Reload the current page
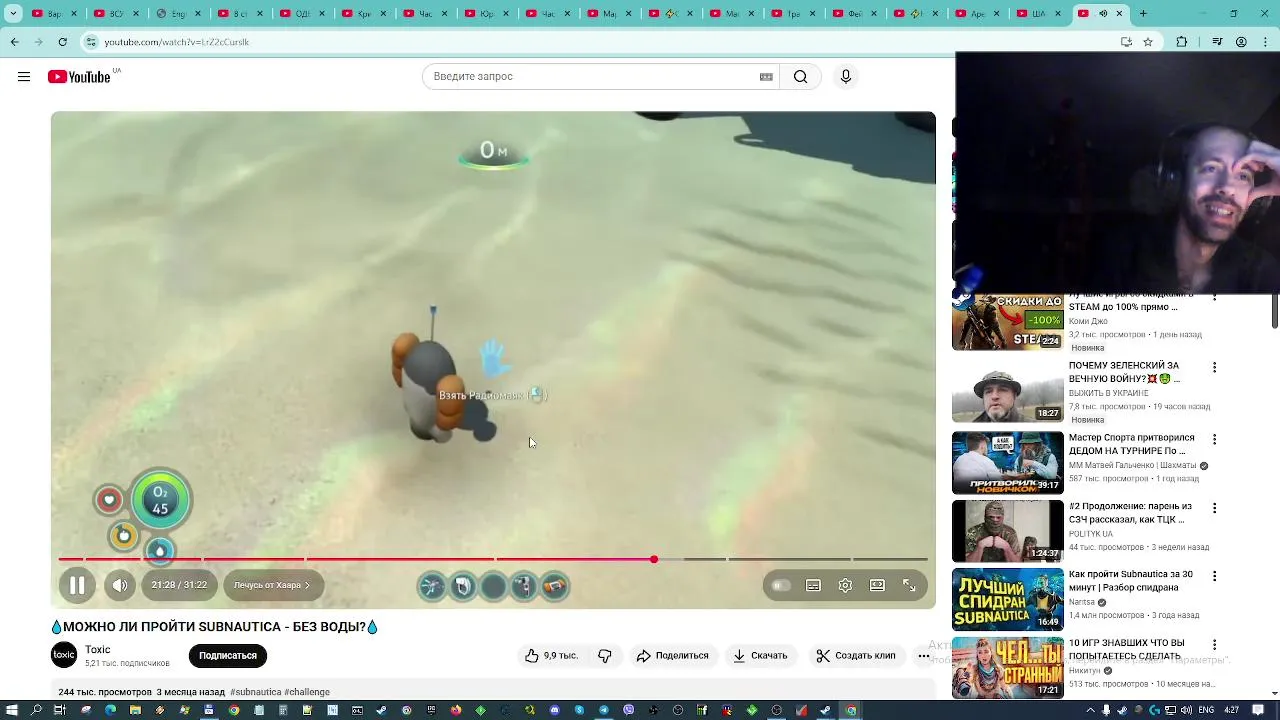The height and width of the screenshot is (720, 1280). pos(62,42)
